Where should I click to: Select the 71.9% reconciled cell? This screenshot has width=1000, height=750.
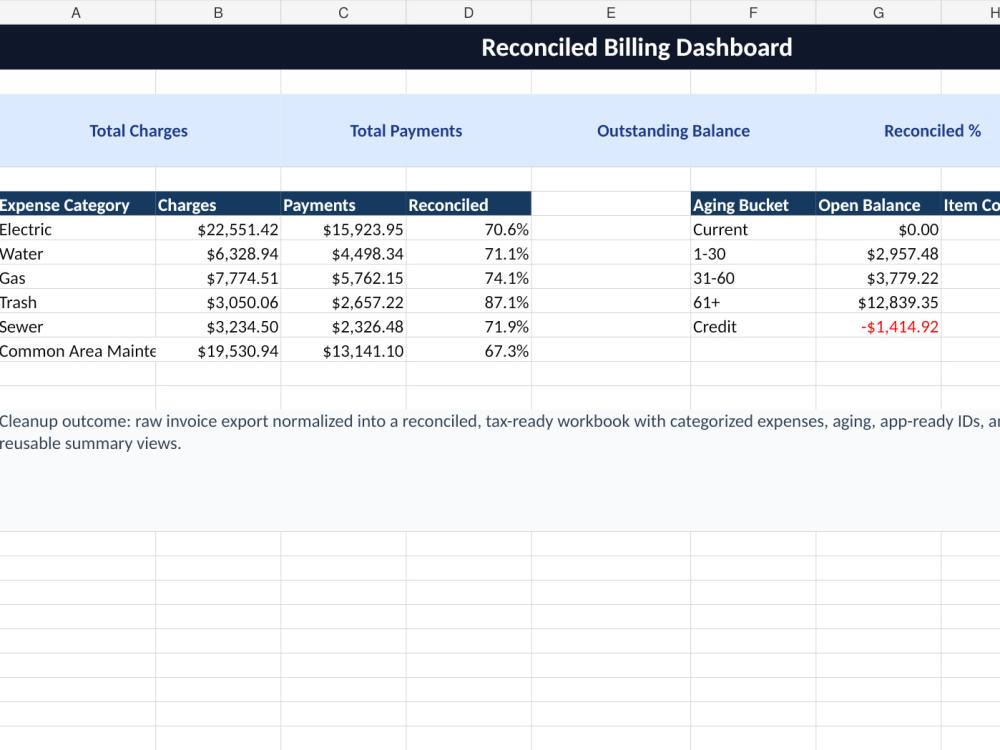click(469, 325)
